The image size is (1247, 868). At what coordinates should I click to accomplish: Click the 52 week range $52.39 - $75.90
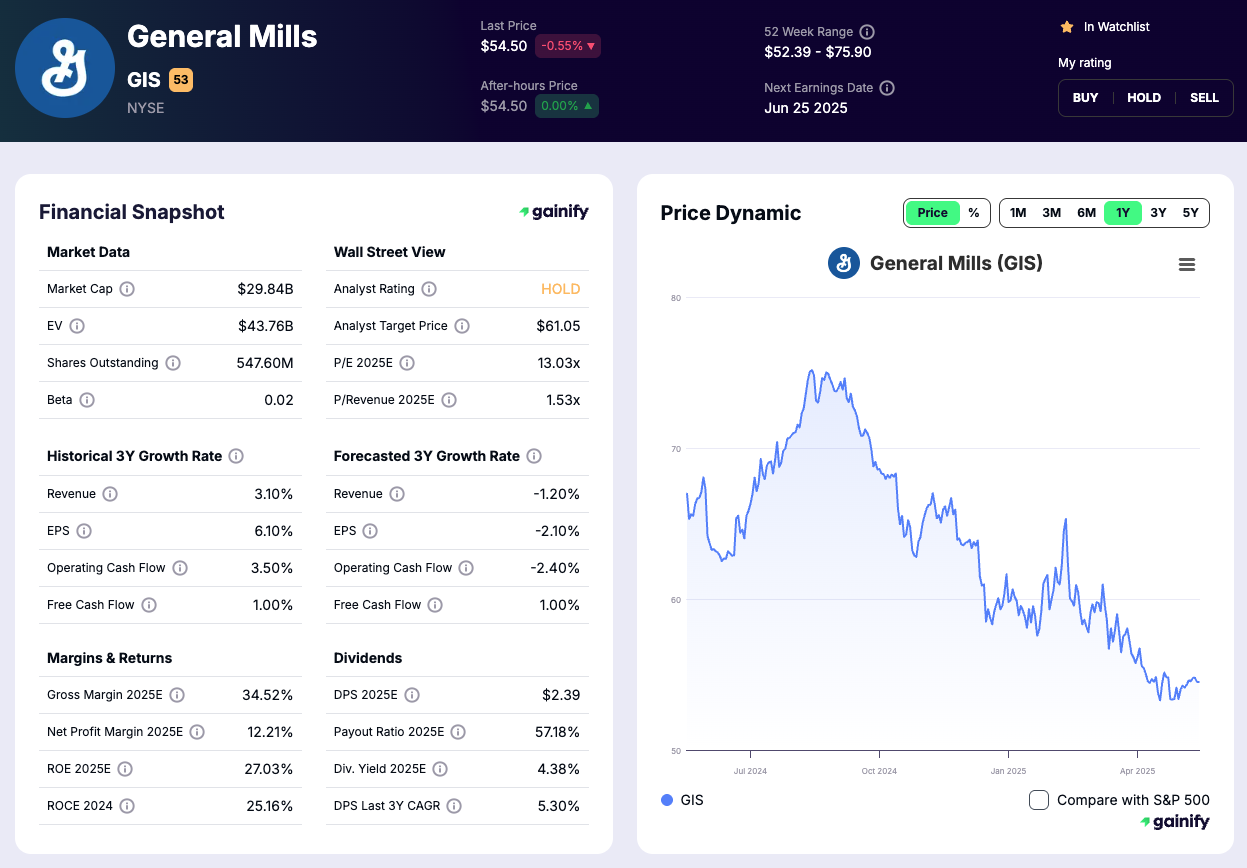(x=818, y=52)
